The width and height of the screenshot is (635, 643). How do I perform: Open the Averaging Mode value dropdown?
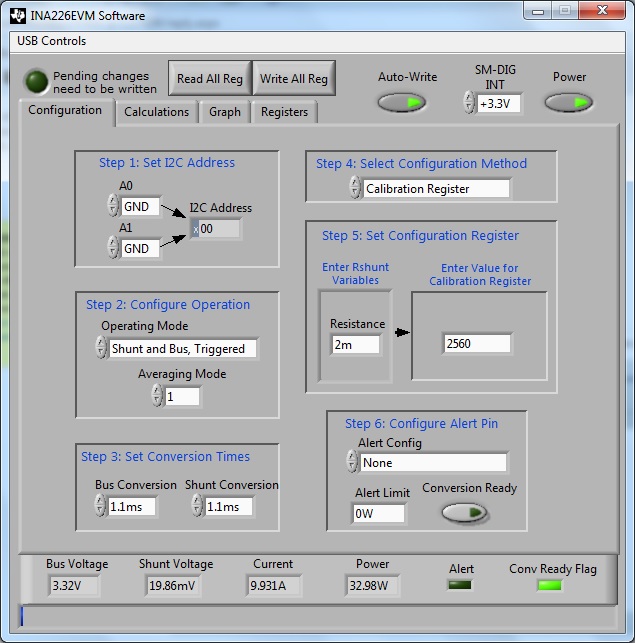point(183,397)
